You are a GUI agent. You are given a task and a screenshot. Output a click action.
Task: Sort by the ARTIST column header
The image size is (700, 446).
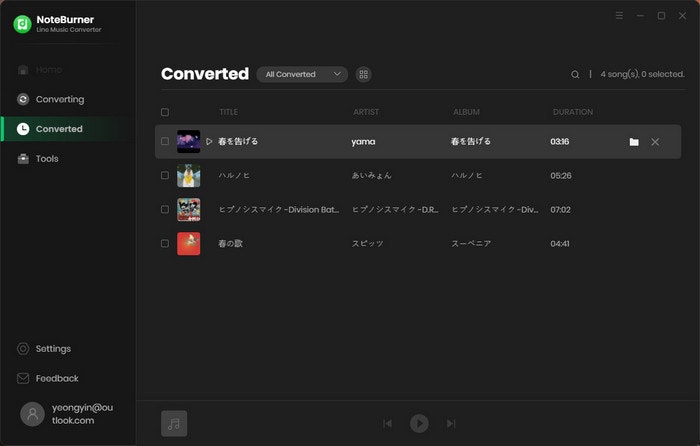[366, 112]
